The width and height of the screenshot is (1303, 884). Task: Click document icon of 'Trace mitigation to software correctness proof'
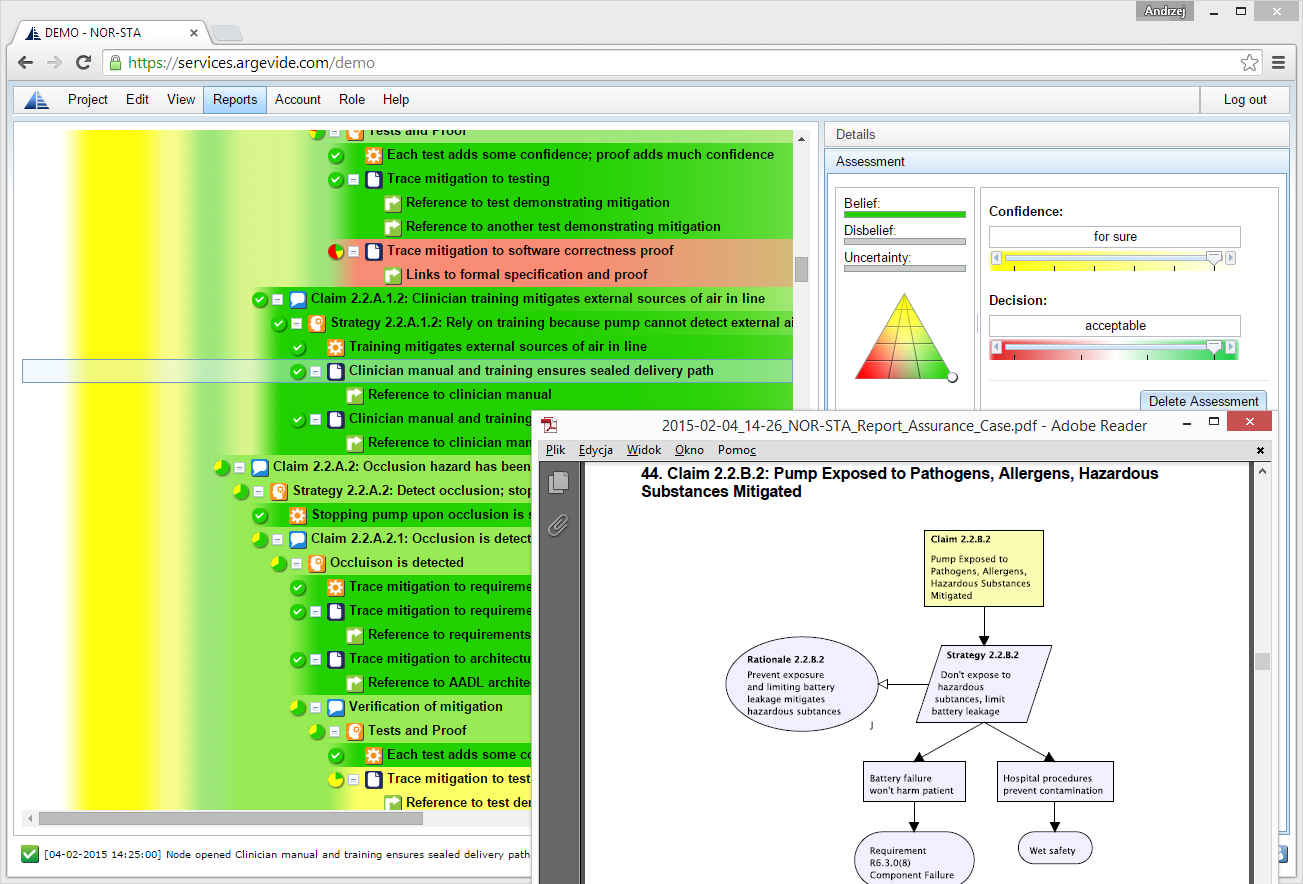[x=374, y=251]
